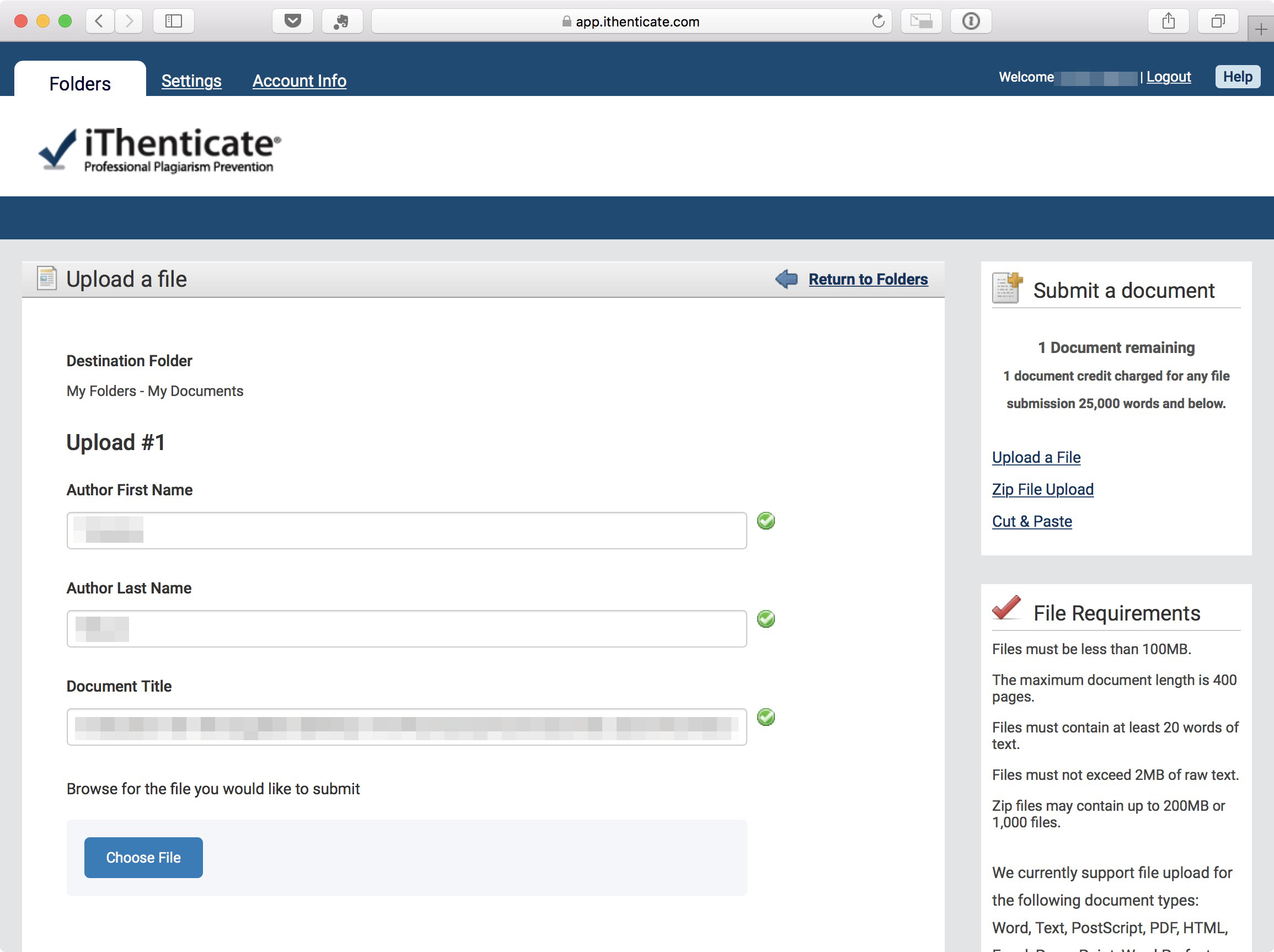Toggle Safari sidebar icon
Screen dimensions: 1274x952
click(x=173, y=22)
